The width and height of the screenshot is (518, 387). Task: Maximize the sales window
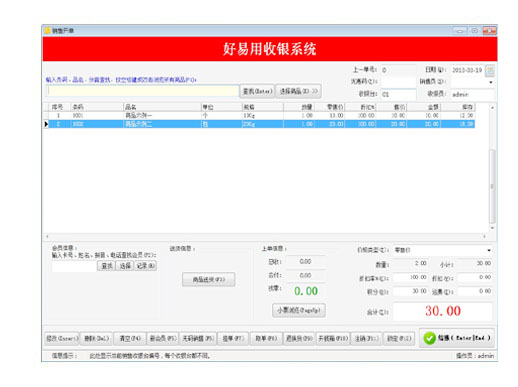pyautogui.click(x=475, y=31)
